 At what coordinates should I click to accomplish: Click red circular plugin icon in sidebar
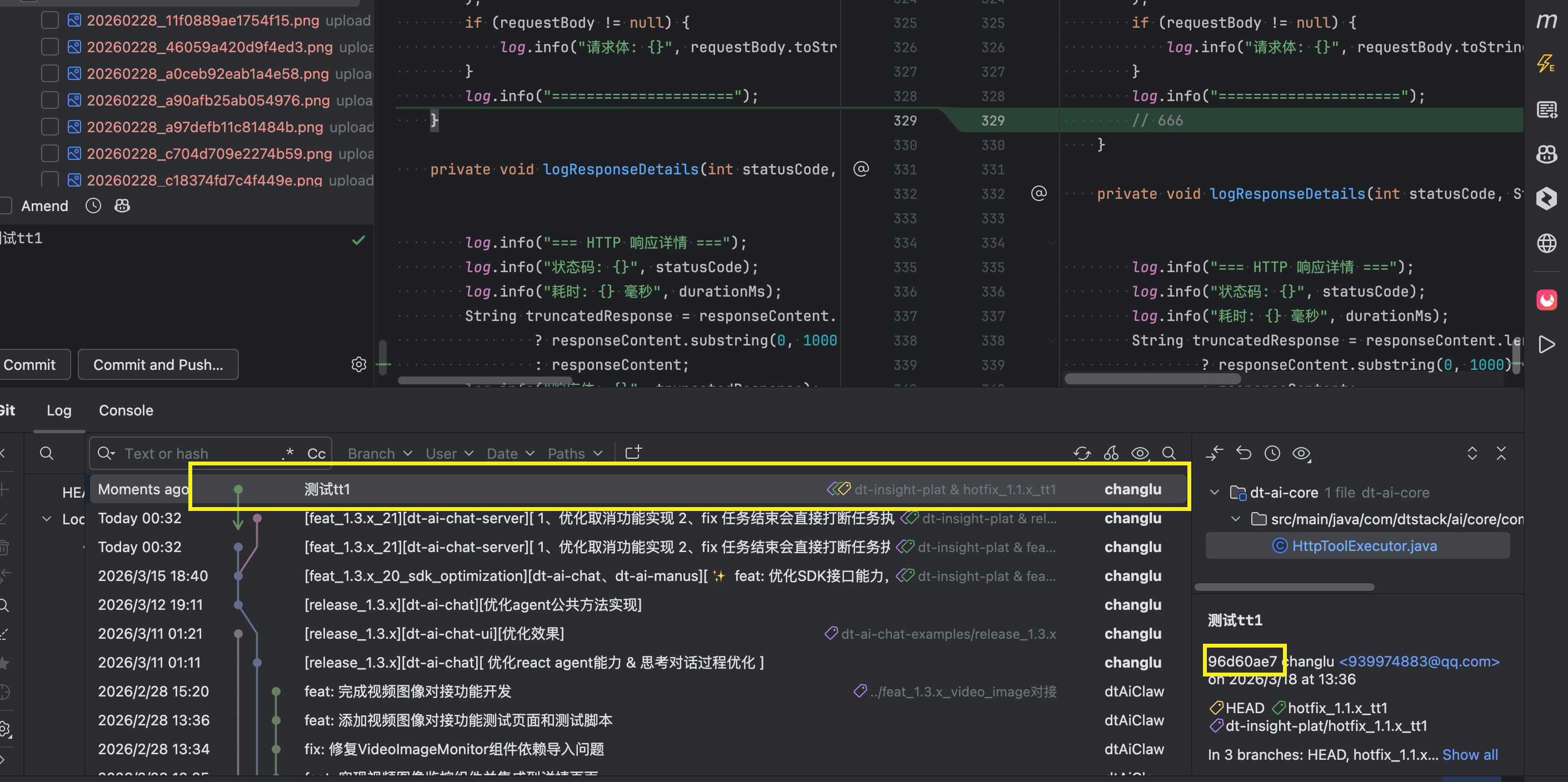click(x=1547, y=299)
